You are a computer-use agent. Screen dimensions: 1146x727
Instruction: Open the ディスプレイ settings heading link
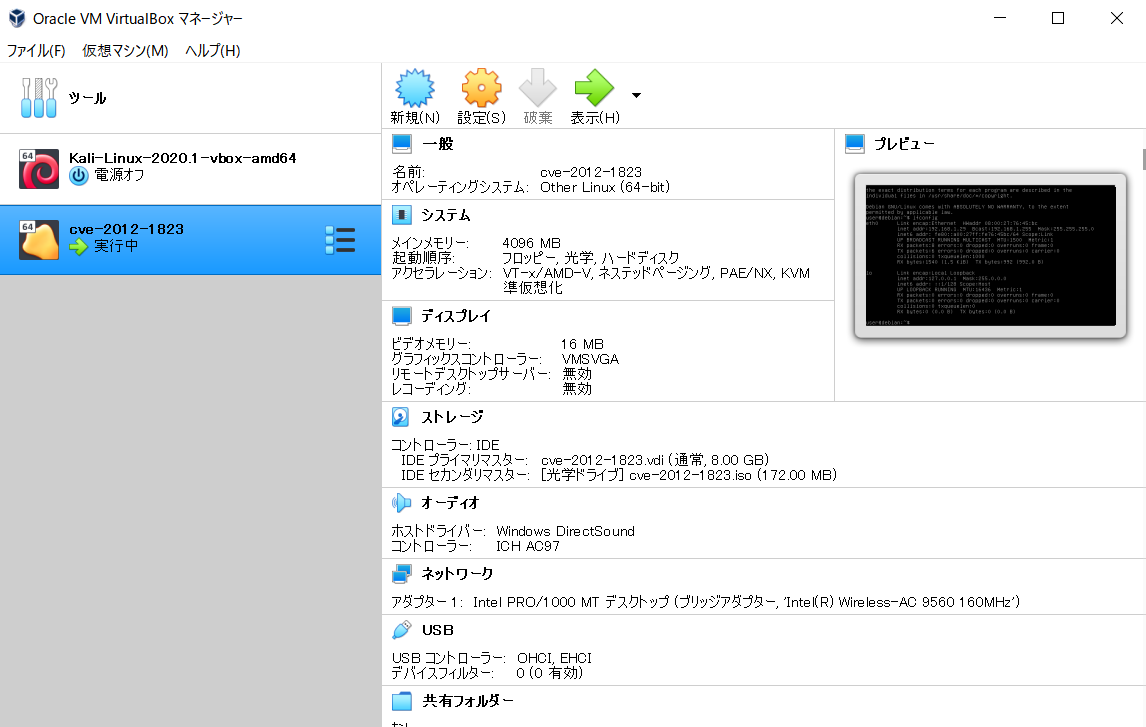point(455,316)
